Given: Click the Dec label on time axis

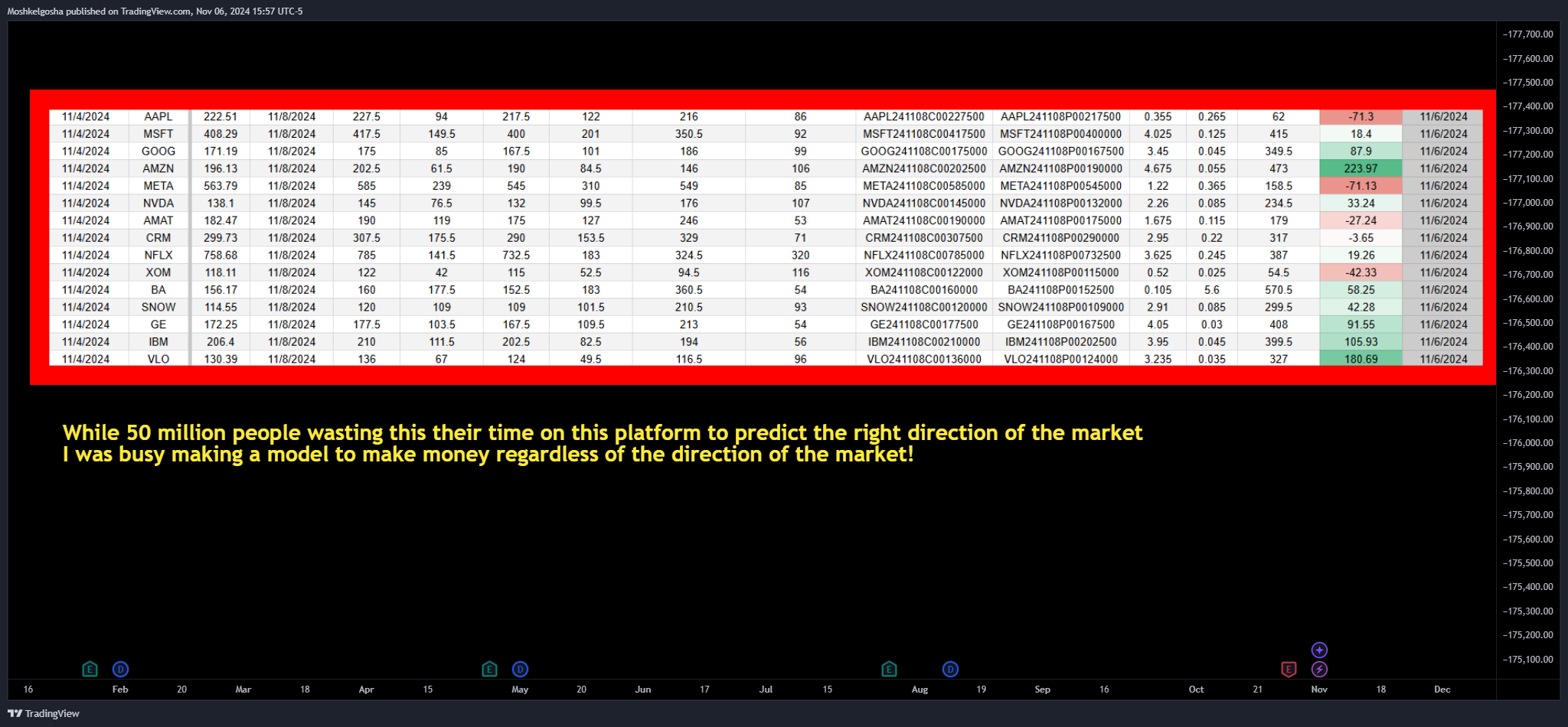Looking at the screenshot, I should click(1442, 690).
